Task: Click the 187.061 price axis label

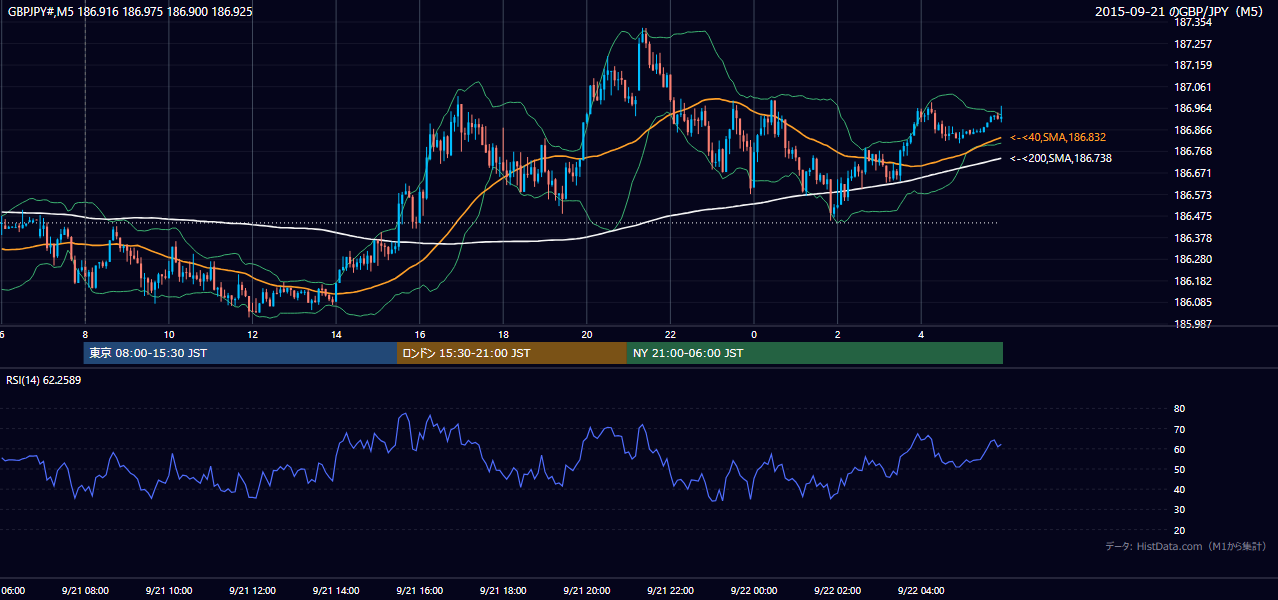Action: [x=1193, y=87]
